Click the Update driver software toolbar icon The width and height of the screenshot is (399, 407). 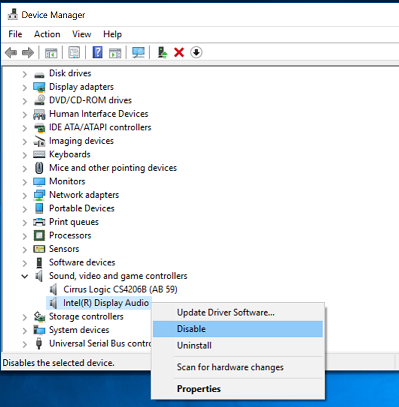tap(162, 52)
